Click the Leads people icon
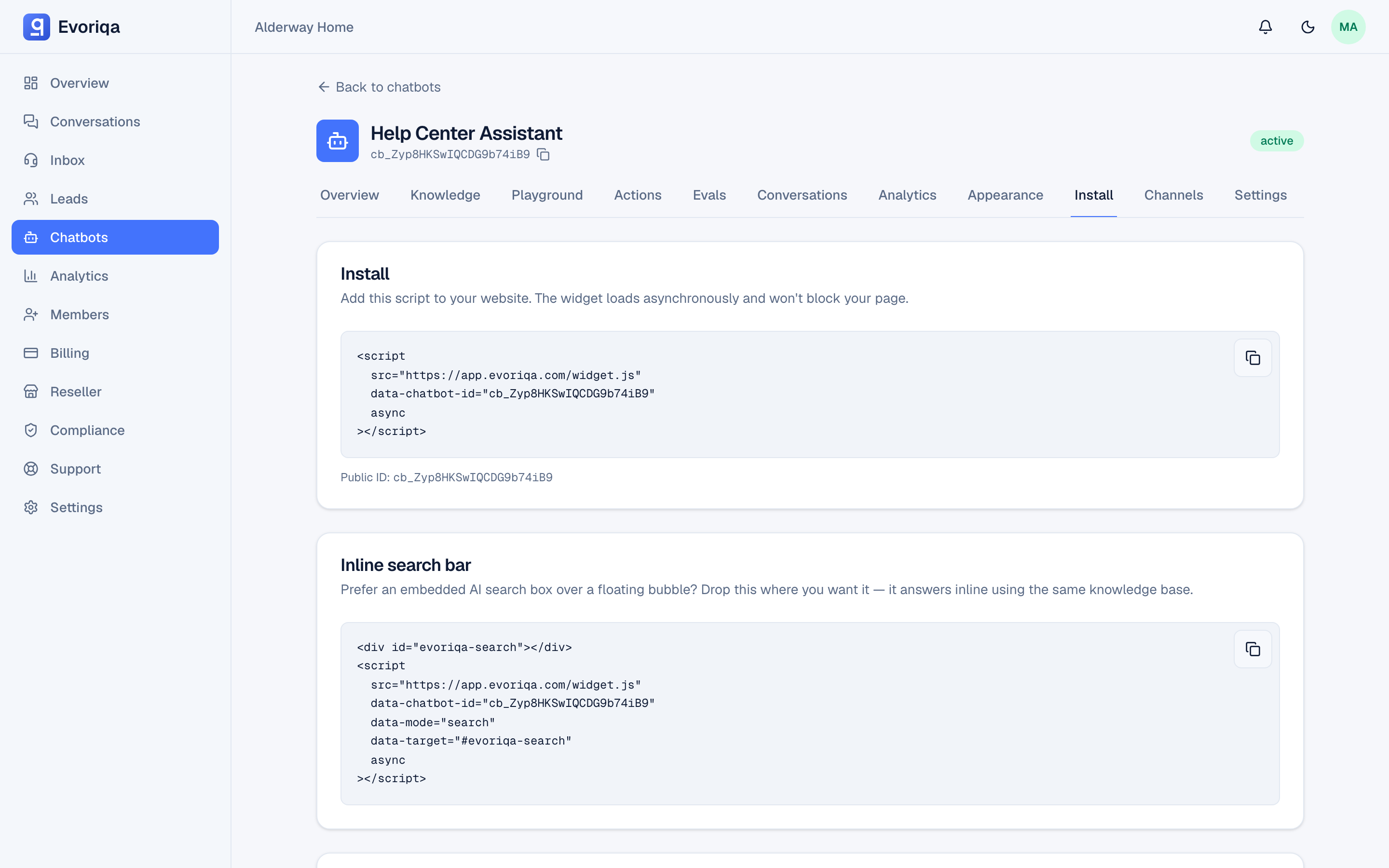Image resolution: width=1389 pixels, height=868 pixels. click(x=31, y=199)
